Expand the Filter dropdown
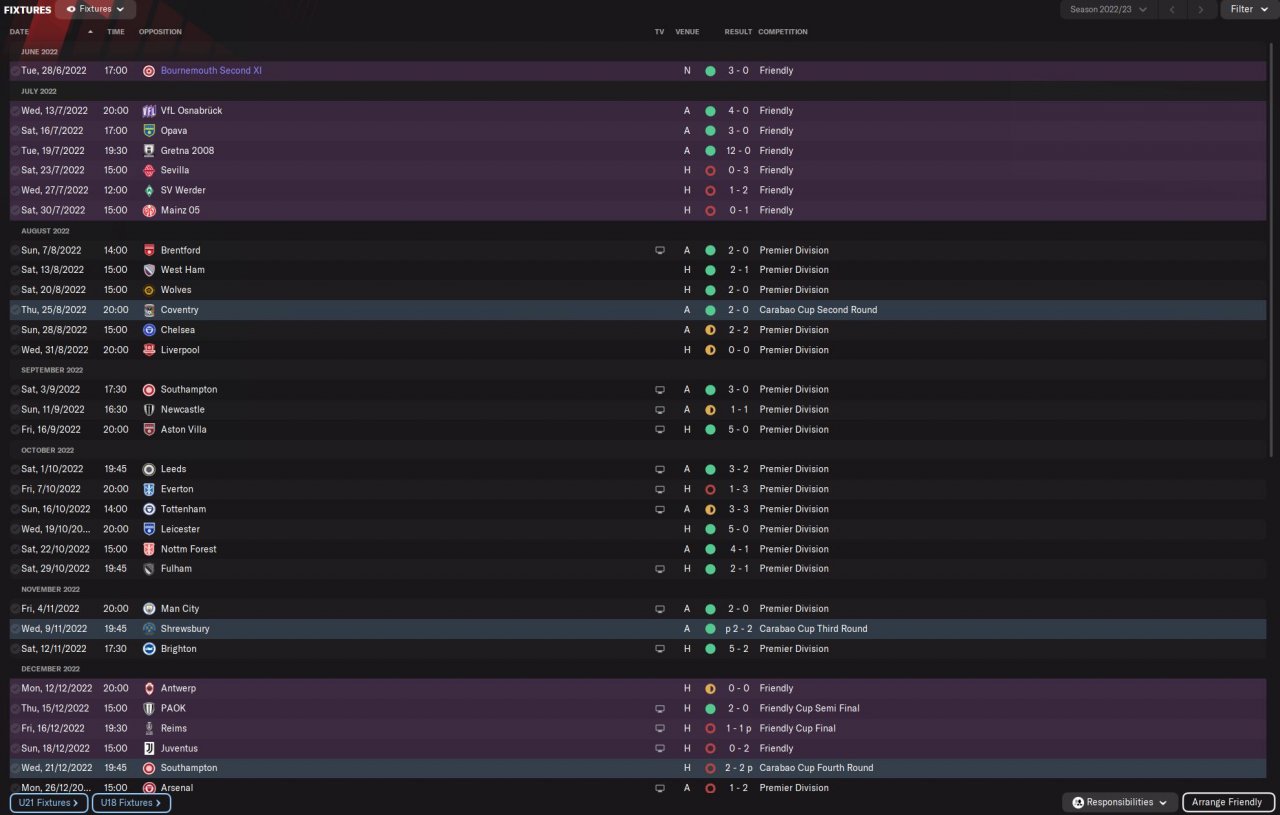The height and width of the screenshot is (815, 1280). [1246, 9]
